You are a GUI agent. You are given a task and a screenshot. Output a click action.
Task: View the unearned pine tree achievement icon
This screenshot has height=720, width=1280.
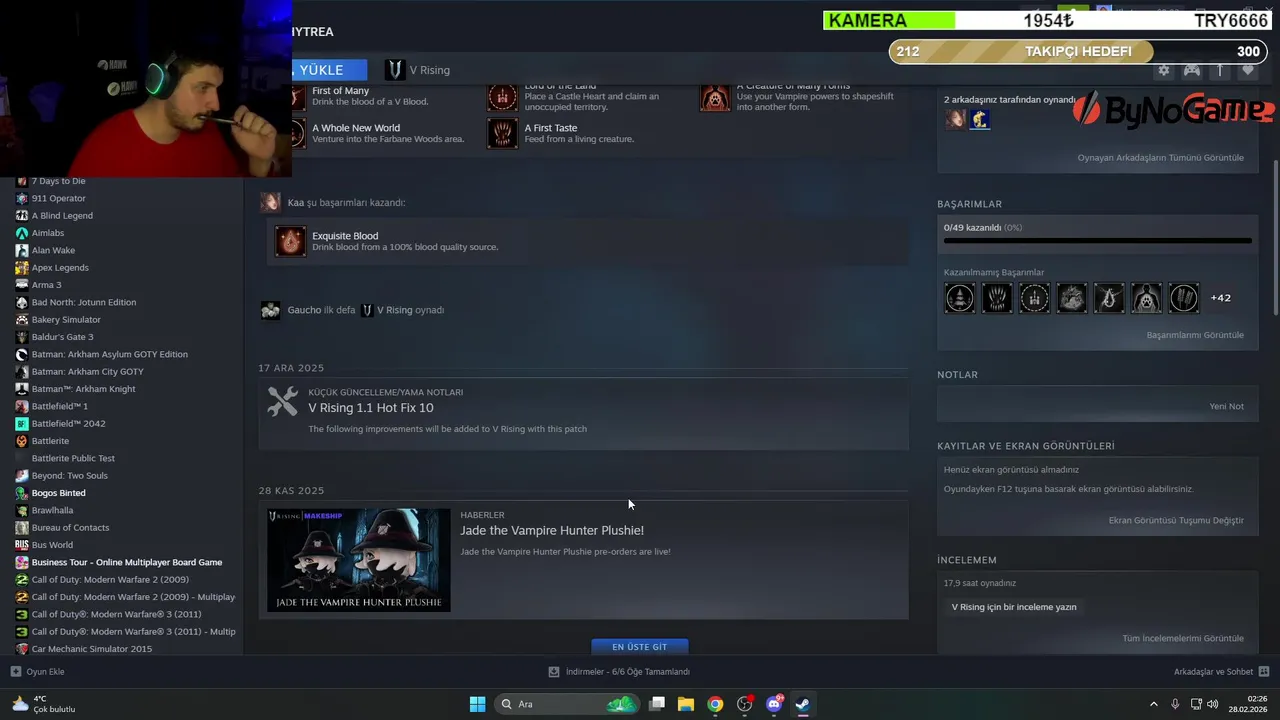click(x=960, y=298)
